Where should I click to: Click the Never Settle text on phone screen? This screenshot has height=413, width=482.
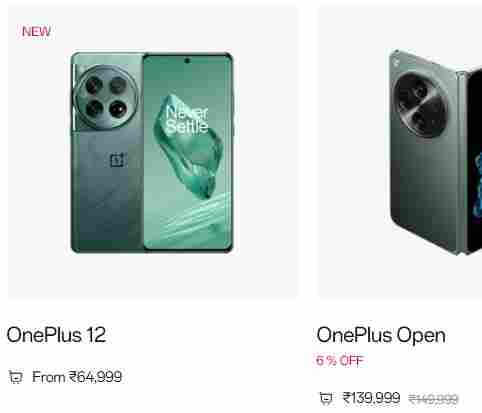click(x=187, y=120)
